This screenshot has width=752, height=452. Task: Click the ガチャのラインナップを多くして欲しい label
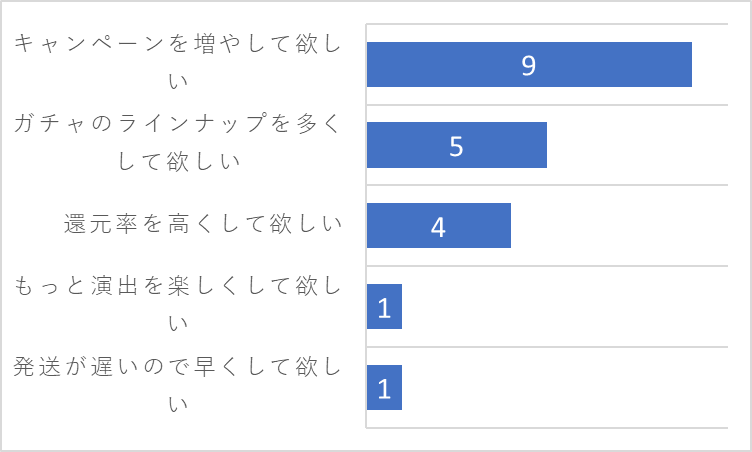(177, 142)
